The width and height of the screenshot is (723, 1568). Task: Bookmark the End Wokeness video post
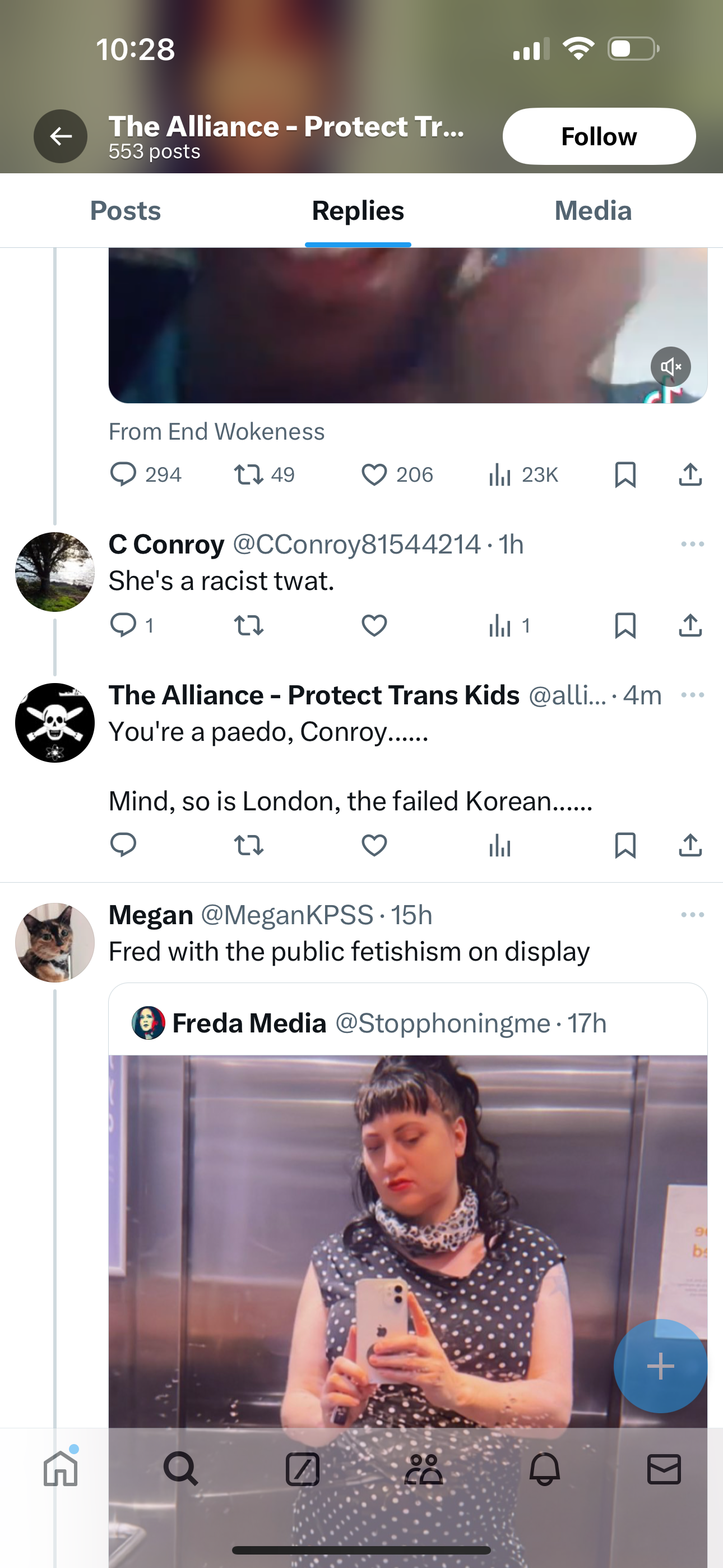pos(625,475)
